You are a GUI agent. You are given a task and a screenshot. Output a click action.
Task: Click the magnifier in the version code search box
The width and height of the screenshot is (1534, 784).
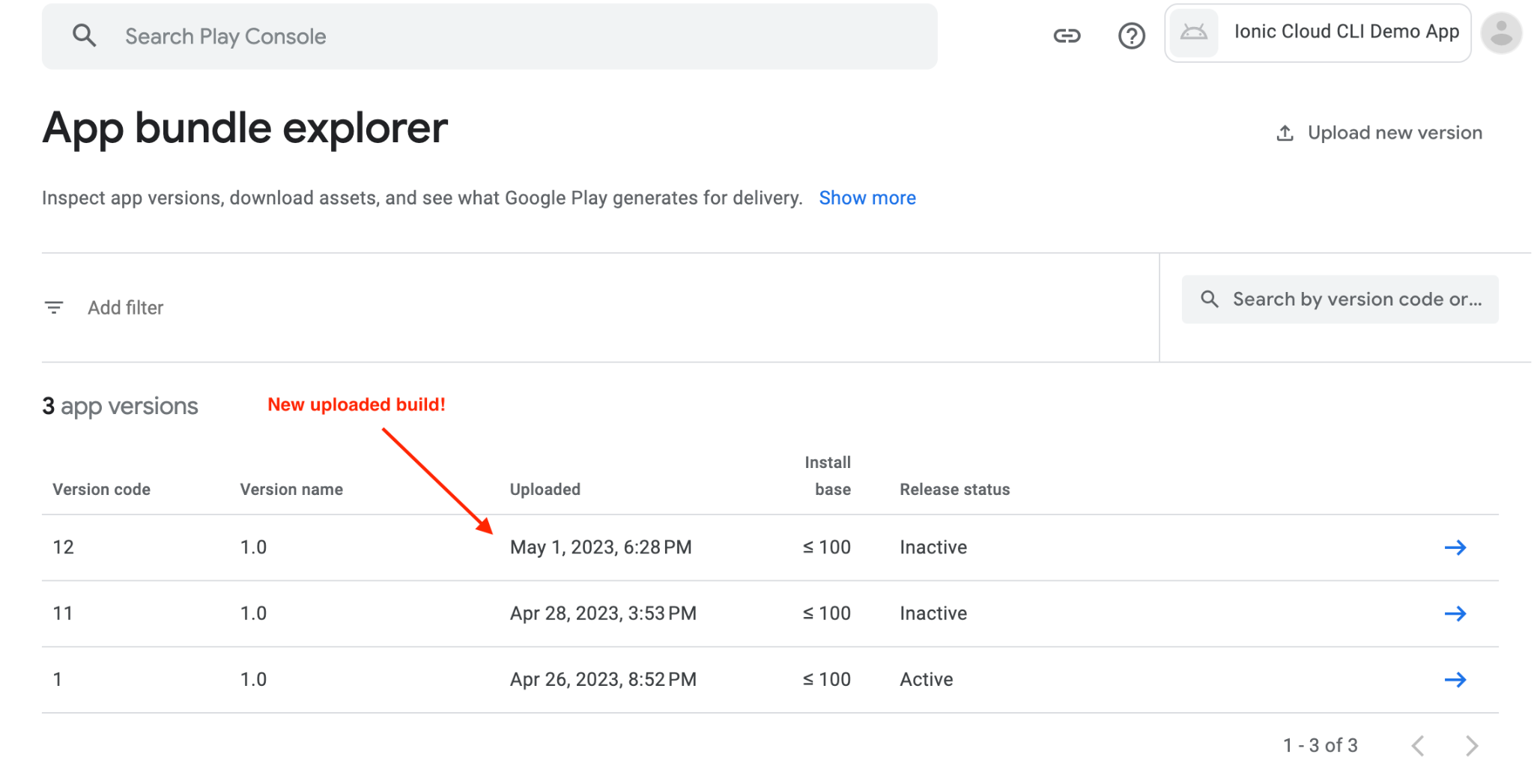[1210, 299]
